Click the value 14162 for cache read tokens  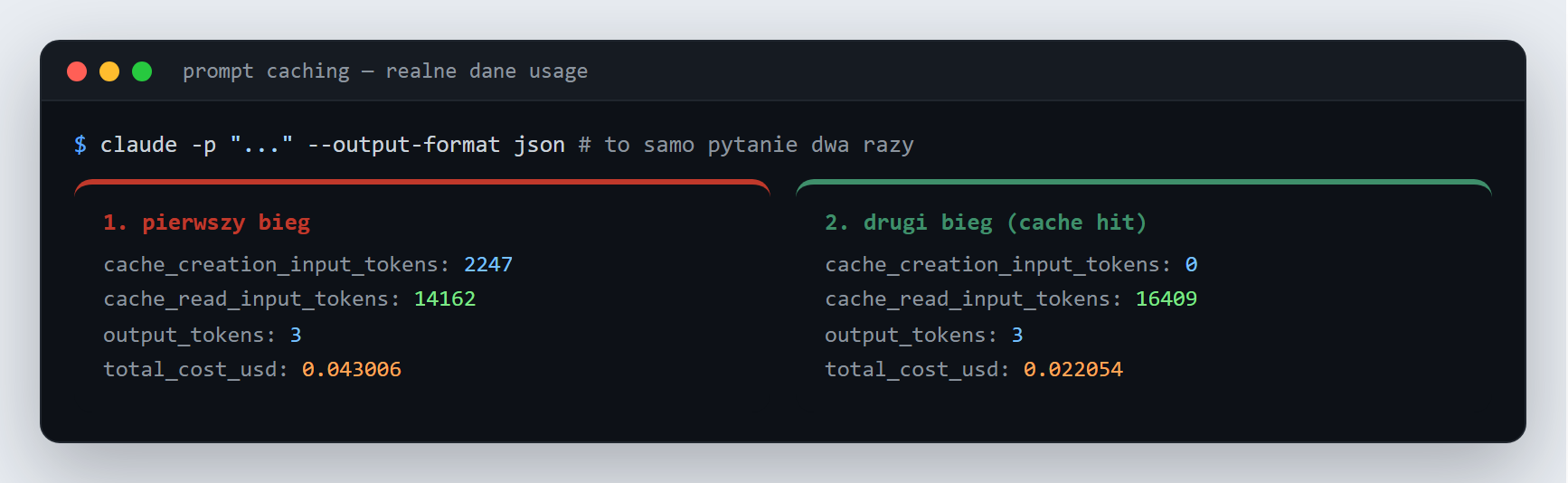pyautogui.click(x=445, y=298)
